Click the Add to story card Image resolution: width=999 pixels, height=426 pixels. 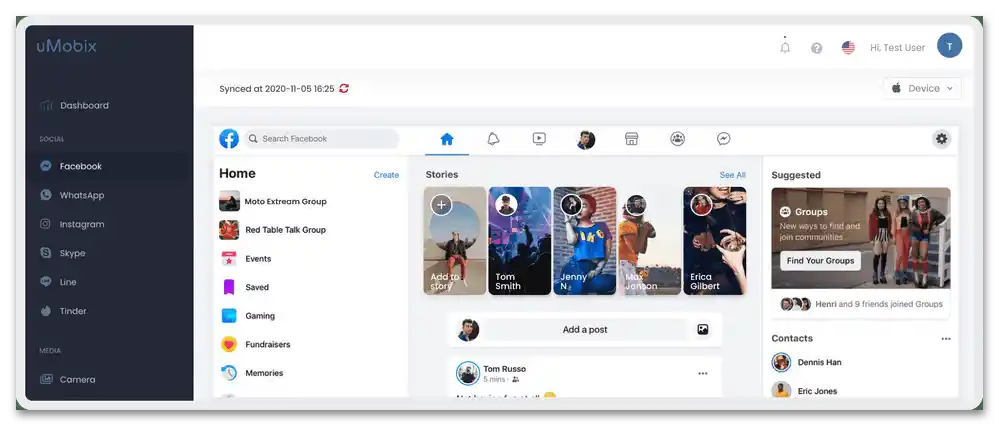[x=455, y=241]
